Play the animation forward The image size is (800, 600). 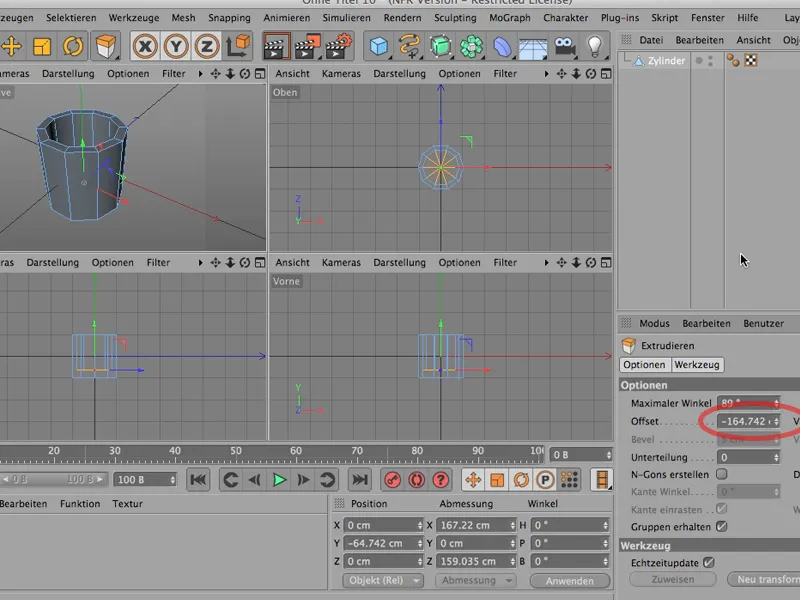pos(279,480)
